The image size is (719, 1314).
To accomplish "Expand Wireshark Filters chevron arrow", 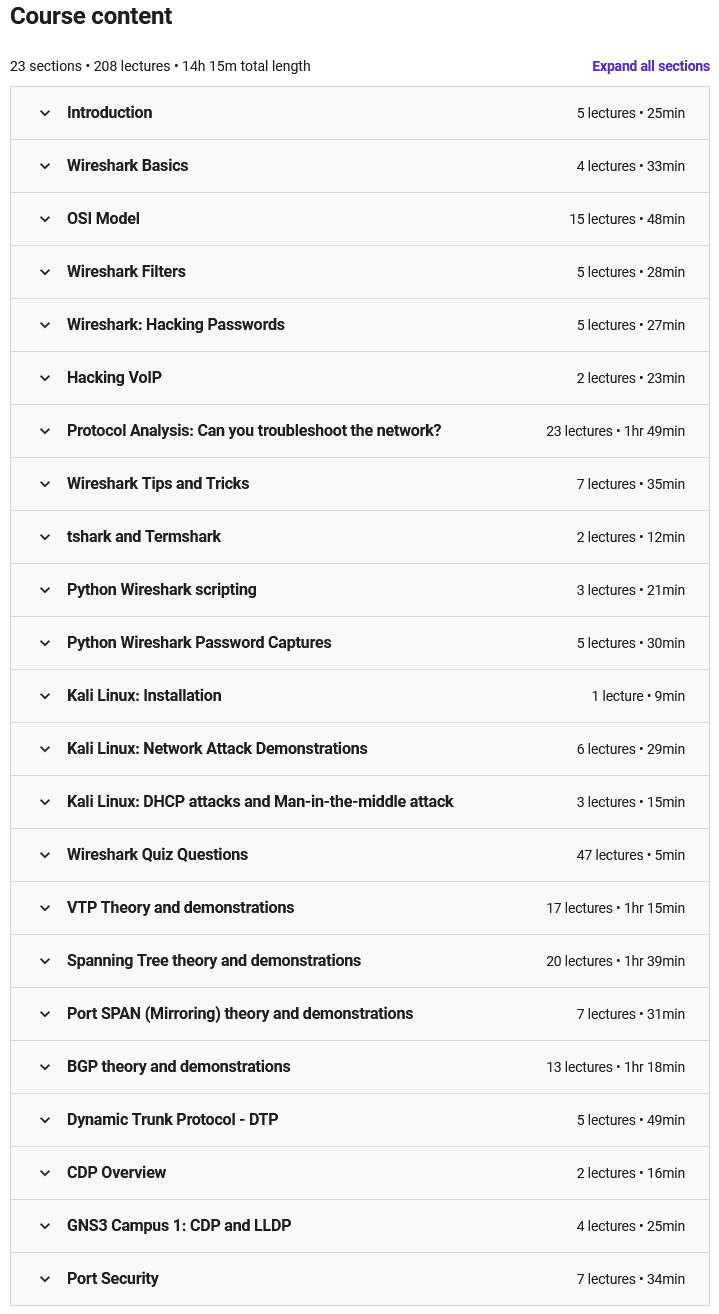I will [x=45, y=272].
